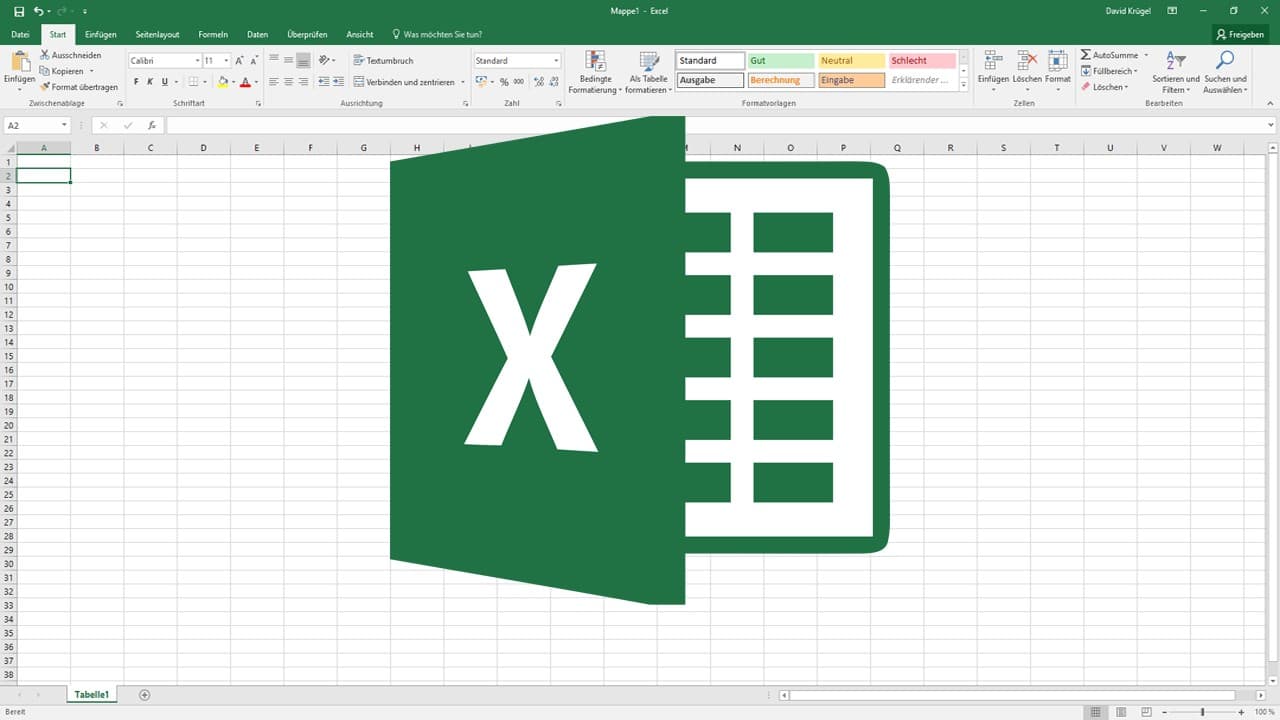Open Sortieren und Filtern menu
This screenshot has height=720, width=1280.
coord(1176,72)
